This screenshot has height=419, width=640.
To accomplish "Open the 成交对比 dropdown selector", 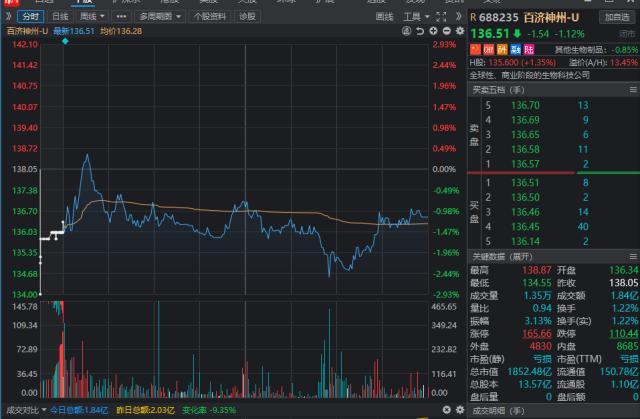I will point(26,410).
